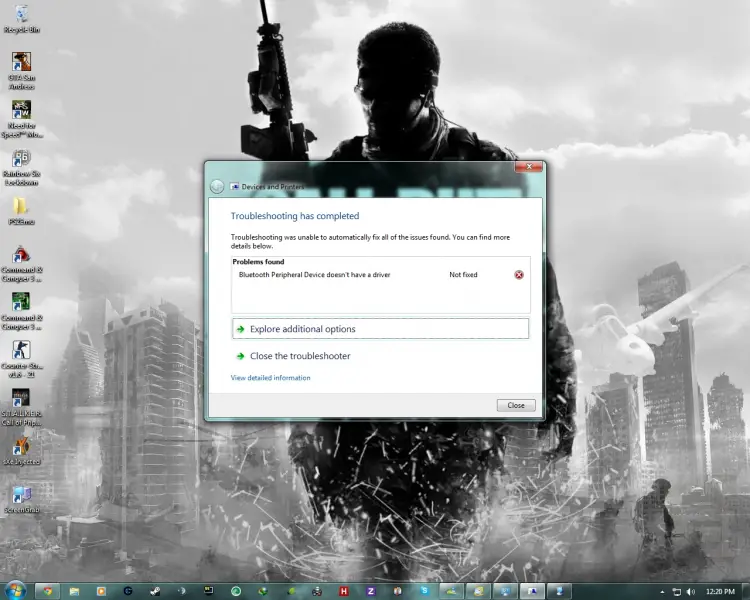
Task: Click the purple Z taskbar icon
Action: pos(370,591)
